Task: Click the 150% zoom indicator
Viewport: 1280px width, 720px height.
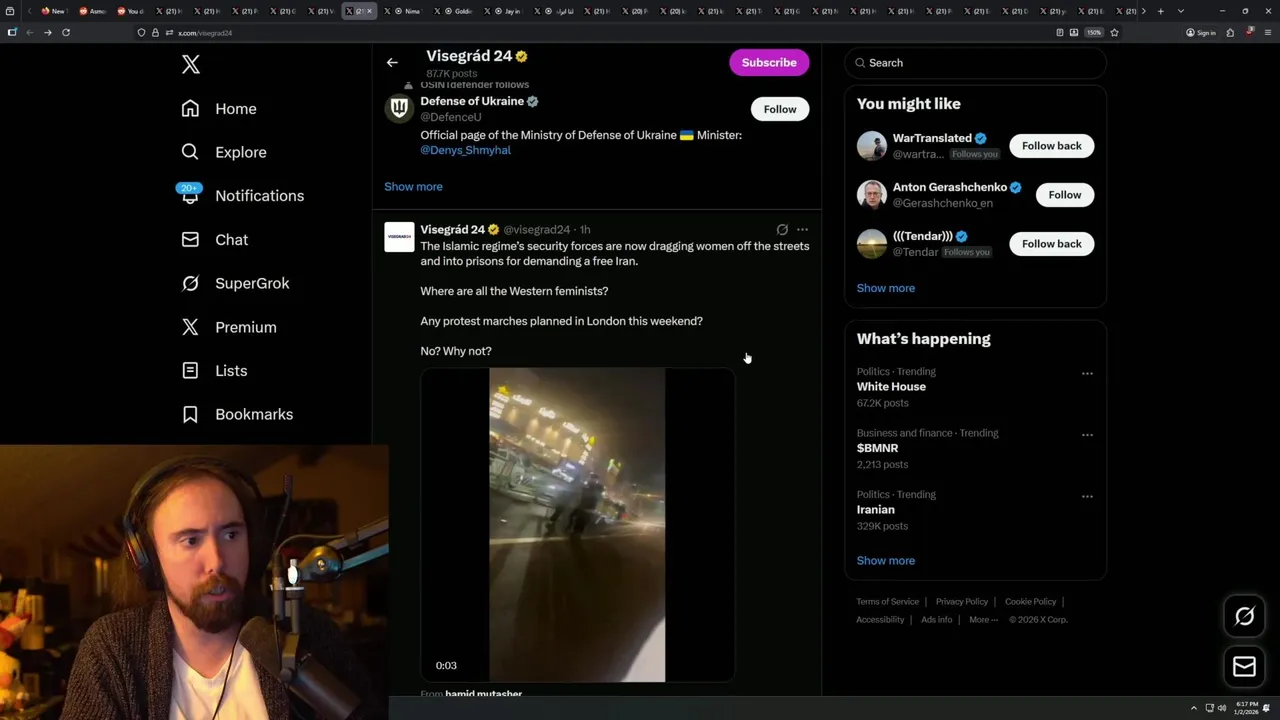Action: (x=1094, y=33)
